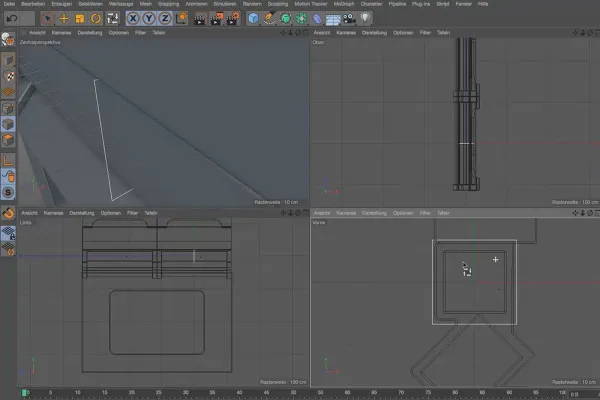Viewport: 600px width, 400px height.
Task: Open the floor environment objects icon
Action: 333,18
